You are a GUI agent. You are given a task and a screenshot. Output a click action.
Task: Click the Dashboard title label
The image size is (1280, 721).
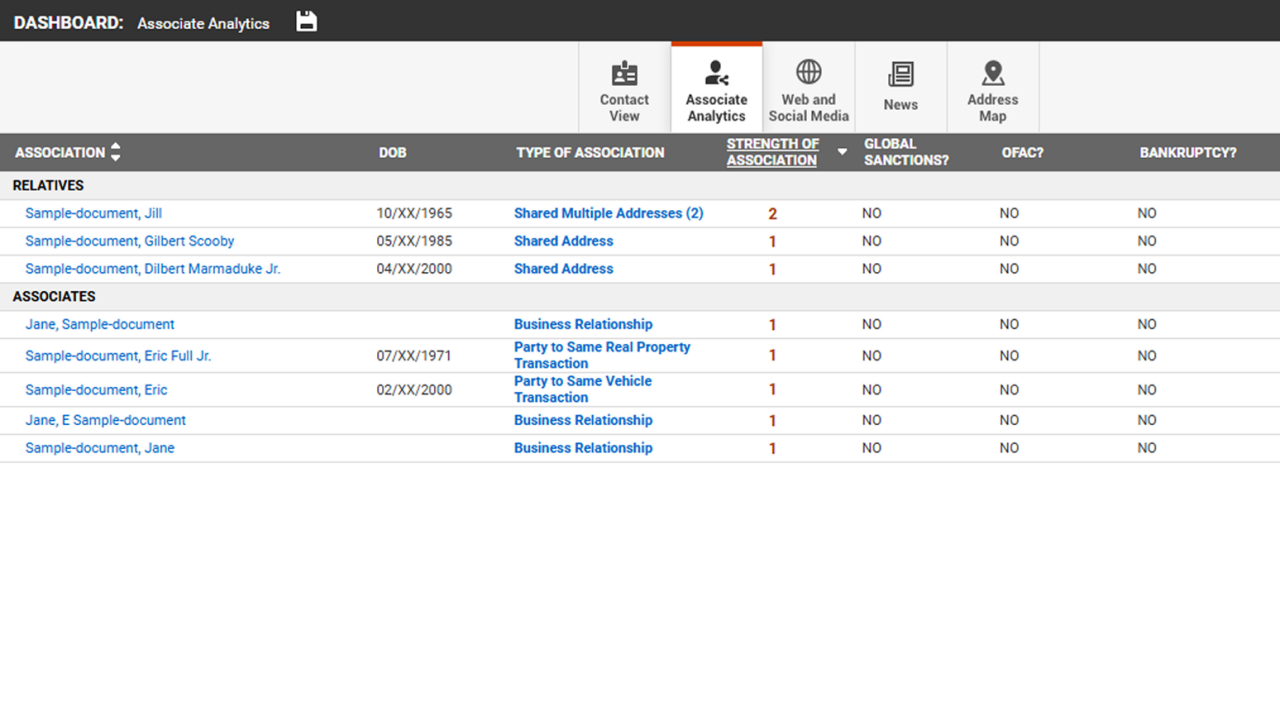[68, 22]
